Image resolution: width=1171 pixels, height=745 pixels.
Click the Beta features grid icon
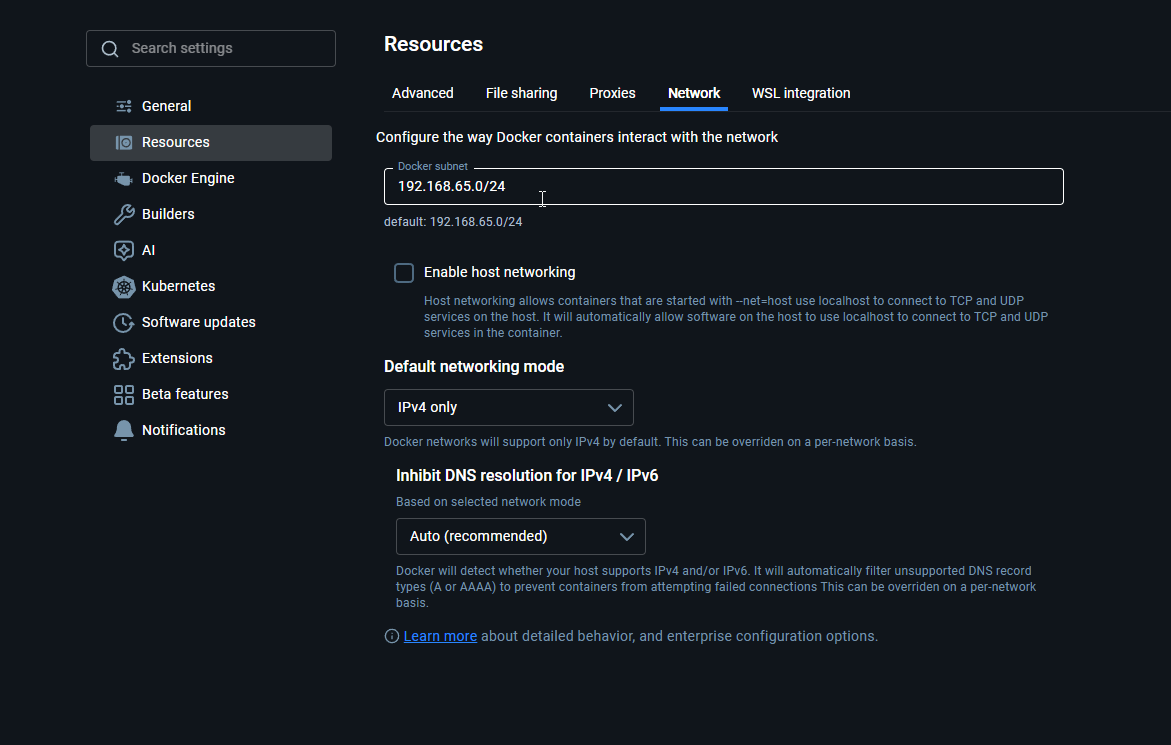[124, 394]
